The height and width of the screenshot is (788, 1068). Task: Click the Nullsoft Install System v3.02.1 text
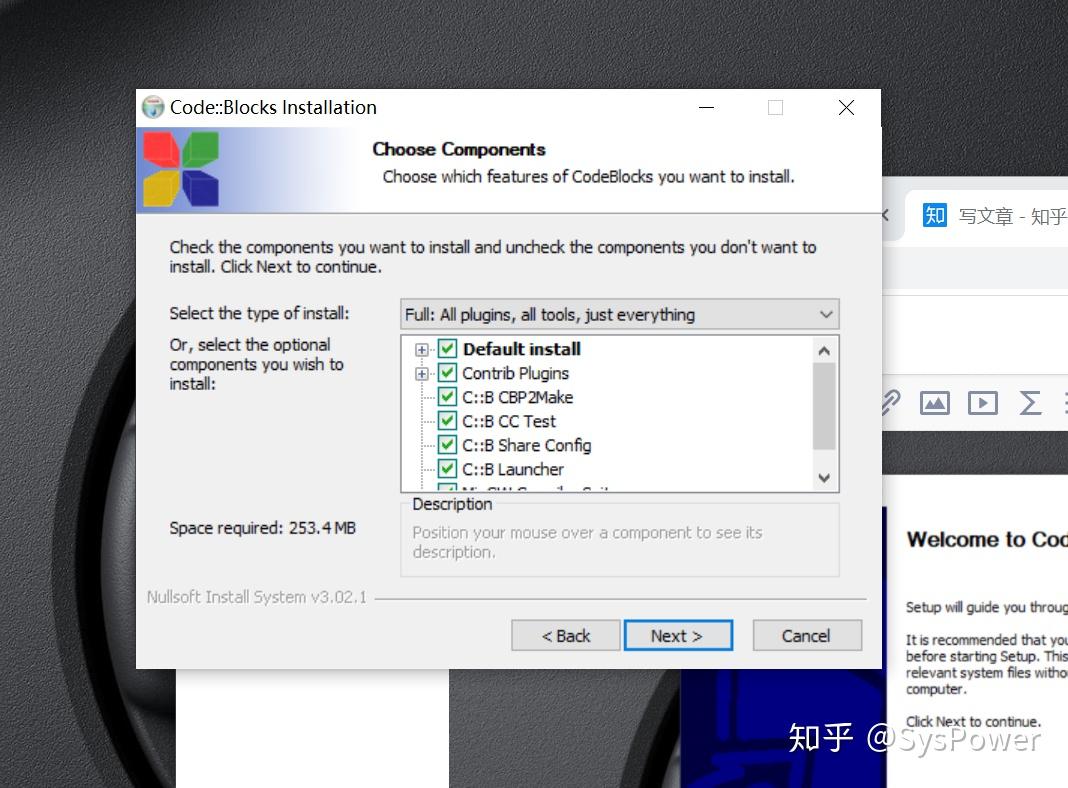coord(257,597)
